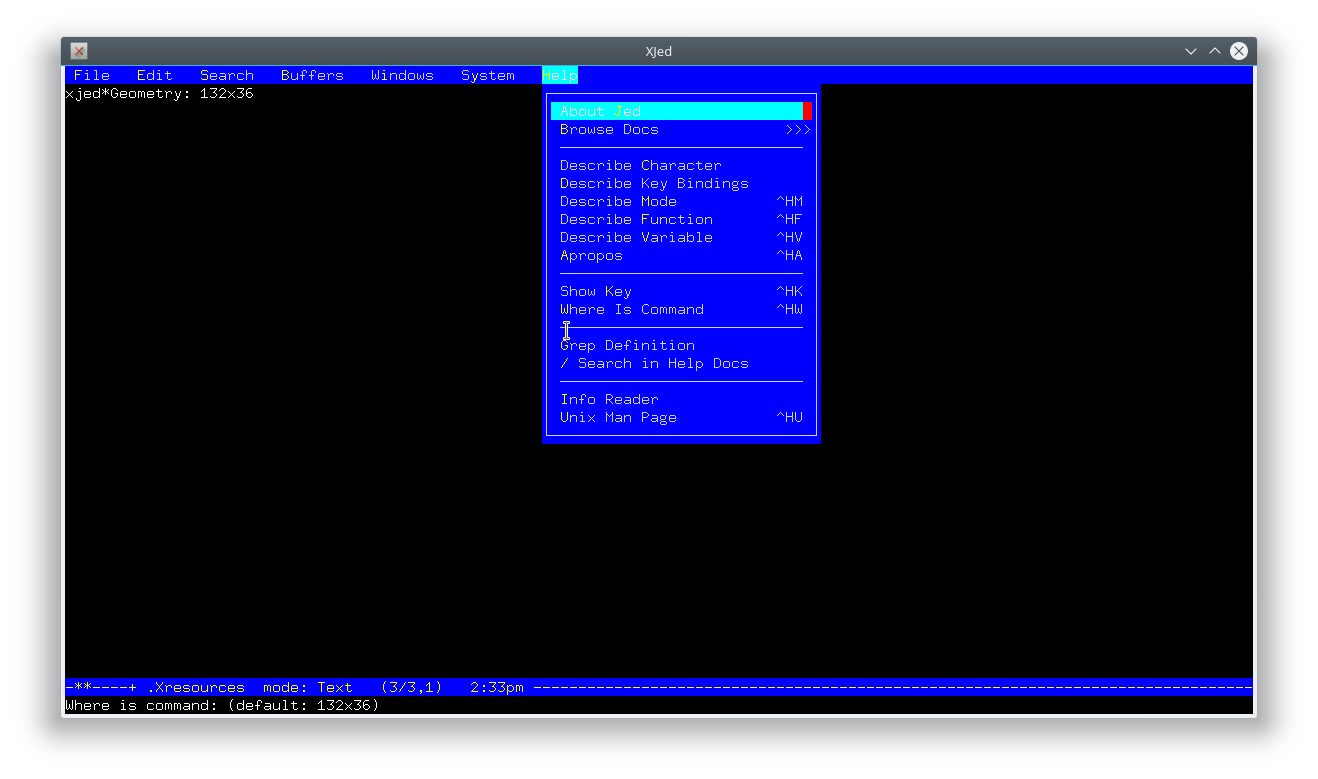Select Where Is Command entry
Viewport: 1318px width, 779px height.
(x=631, y=309)
